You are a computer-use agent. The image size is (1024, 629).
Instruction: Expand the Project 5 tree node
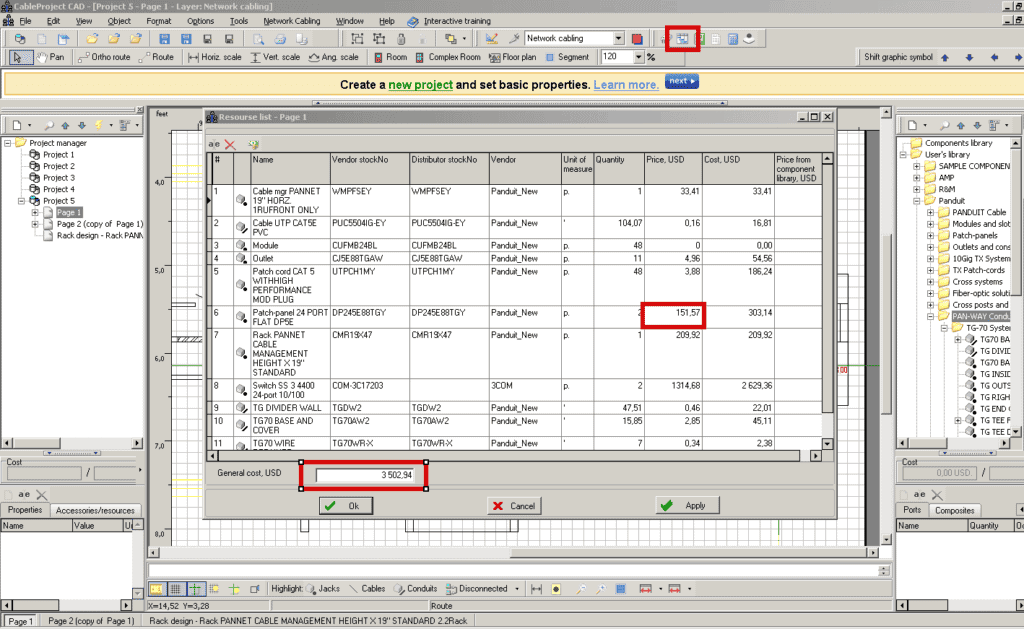tap(8, 201)
